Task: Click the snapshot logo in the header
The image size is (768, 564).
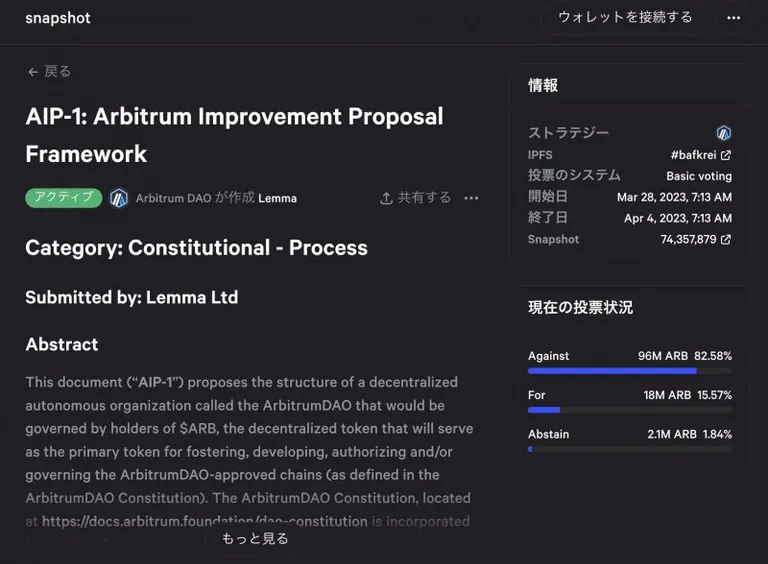Action: tap(58, 18)
